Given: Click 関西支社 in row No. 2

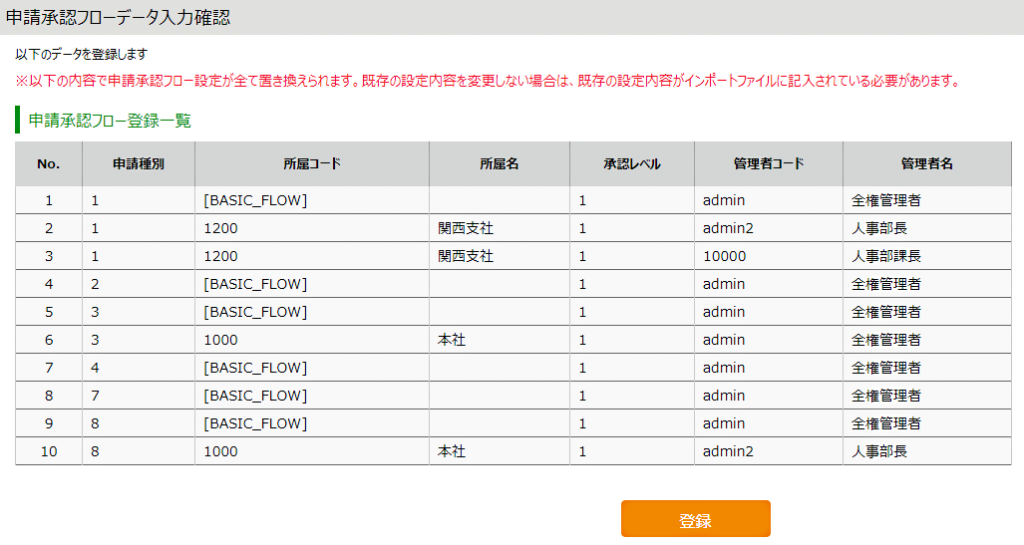Looking at the screenshot, I should coord(465,228).
